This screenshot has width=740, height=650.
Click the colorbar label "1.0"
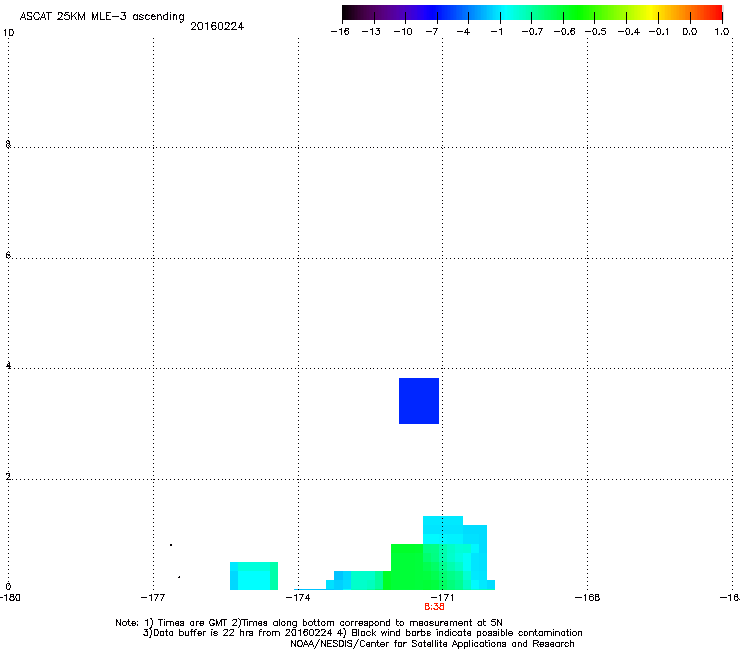click(722, 32)
